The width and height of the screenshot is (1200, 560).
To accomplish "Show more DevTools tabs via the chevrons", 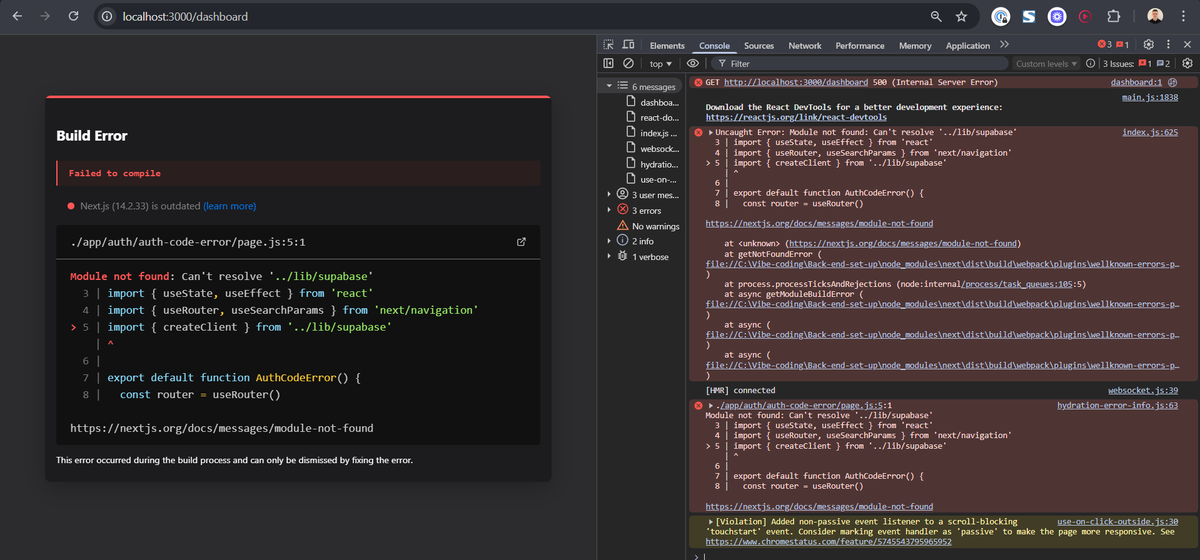I will point(1004,45).
